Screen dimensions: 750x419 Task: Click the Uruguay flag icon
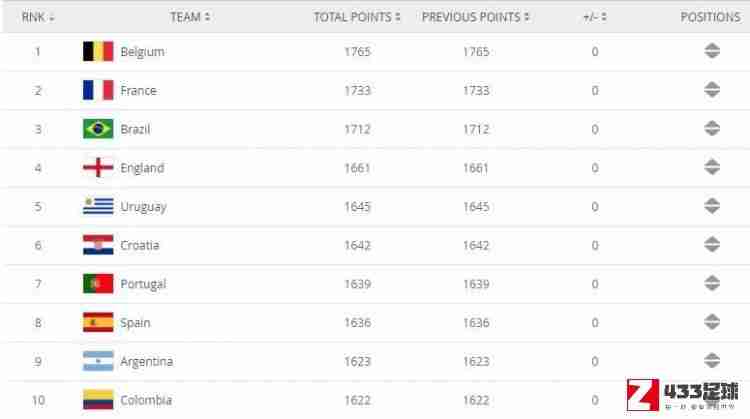tap(98, 207)
